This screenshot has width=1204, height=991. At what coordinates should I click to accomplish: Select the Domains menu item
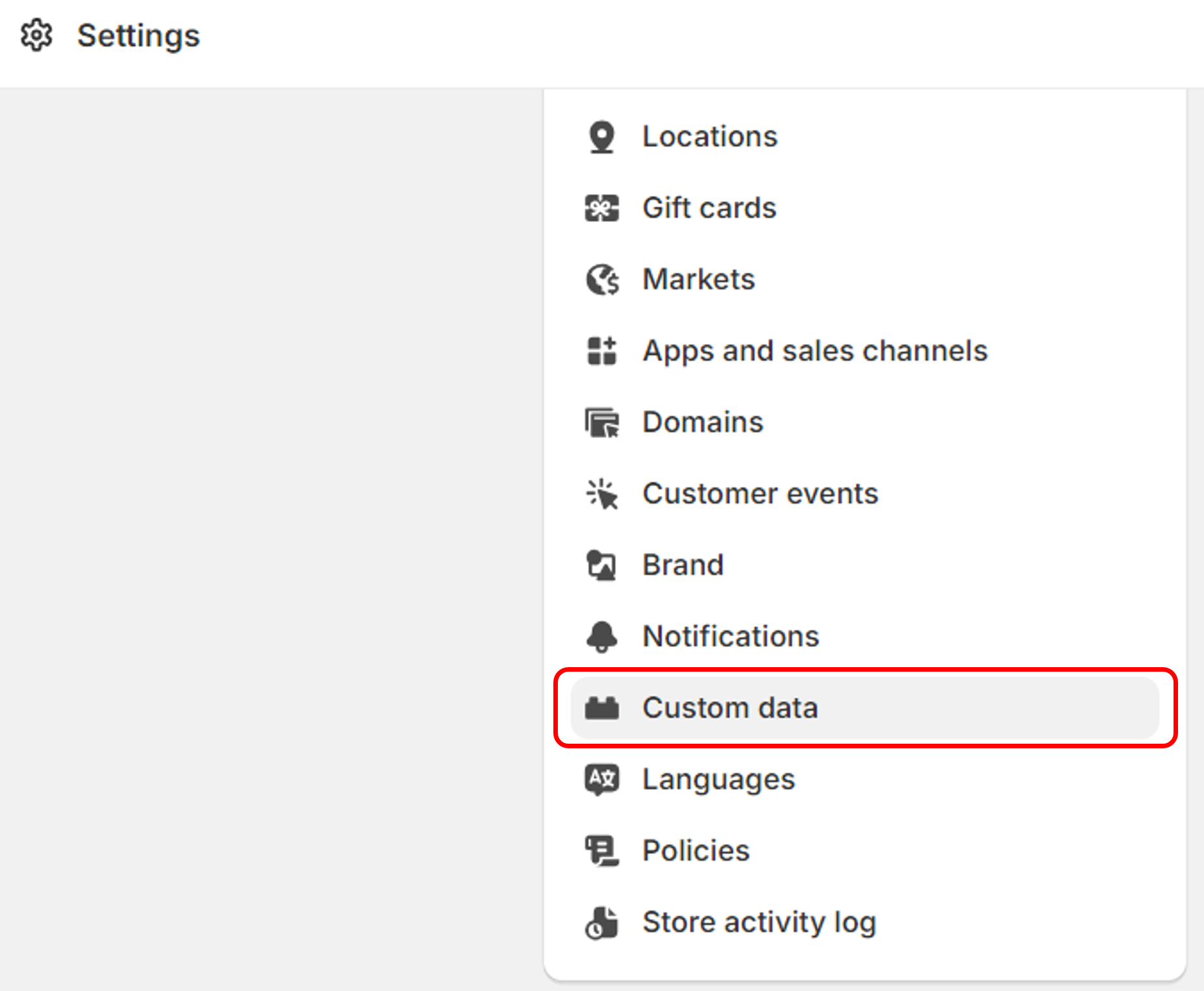click(865, 422)
